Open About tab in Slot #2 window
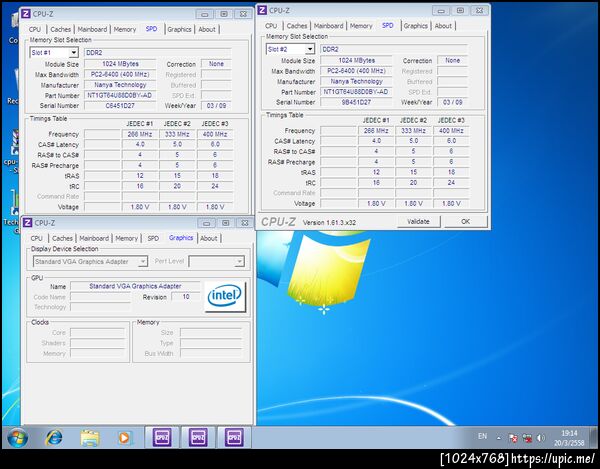The image size is (600, 469). pos(443,26)
